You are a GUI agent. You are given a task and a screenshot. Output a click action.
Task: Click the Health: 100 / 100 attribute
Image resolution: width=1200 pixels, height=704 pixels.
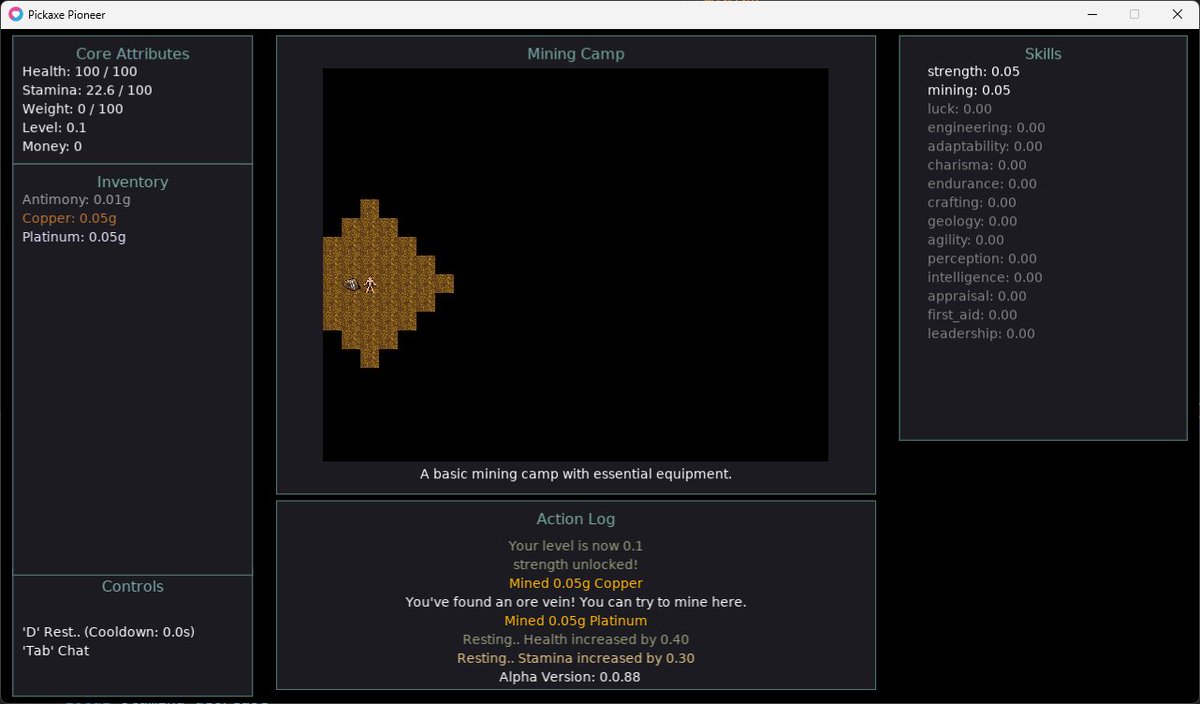80,72
